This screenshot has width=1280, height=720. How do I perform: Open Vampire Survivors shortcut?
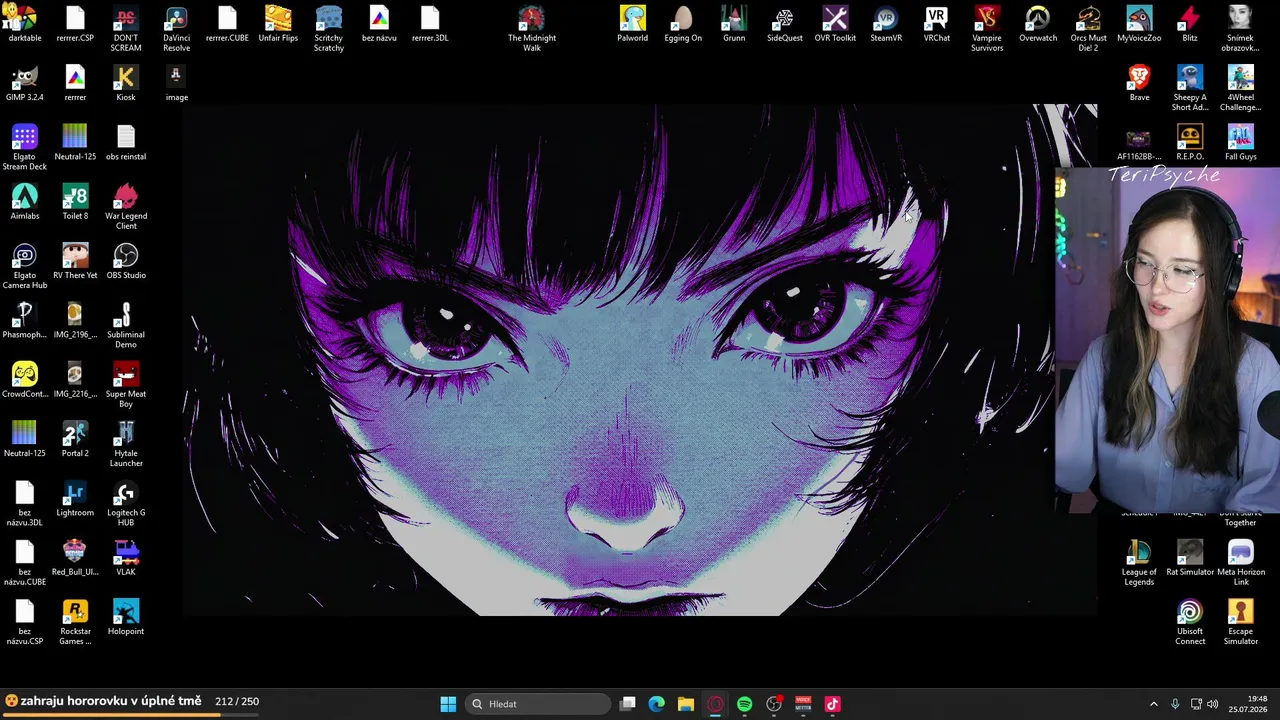987,29
